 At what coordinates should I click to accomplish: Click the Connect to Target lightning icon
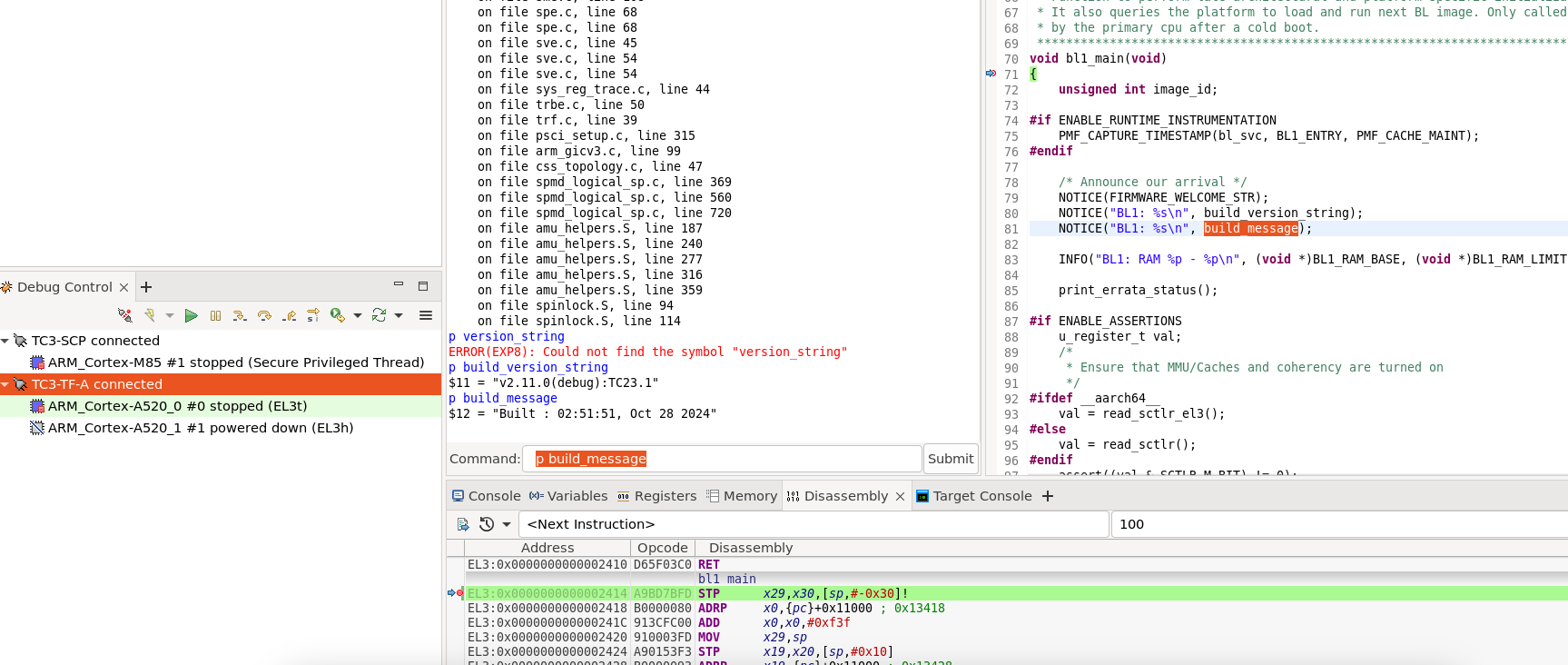pos(150,315)
